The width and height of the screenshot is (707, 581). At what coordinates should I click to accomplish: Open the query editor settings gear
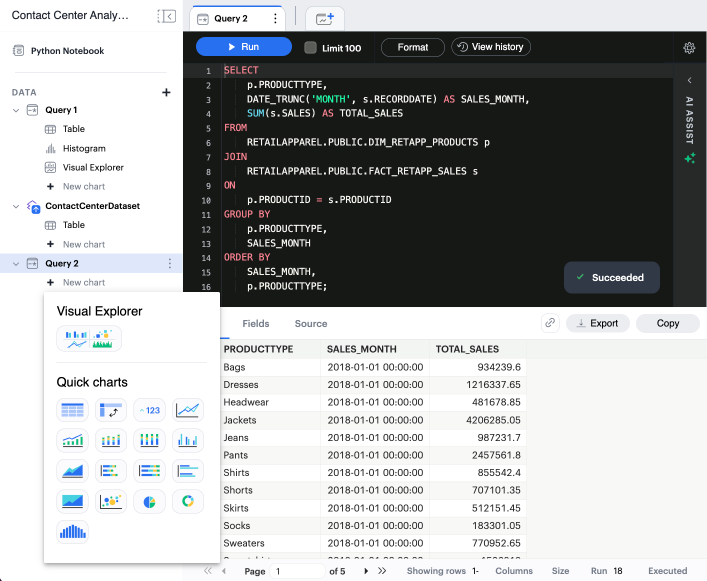[x=689, y=48]
